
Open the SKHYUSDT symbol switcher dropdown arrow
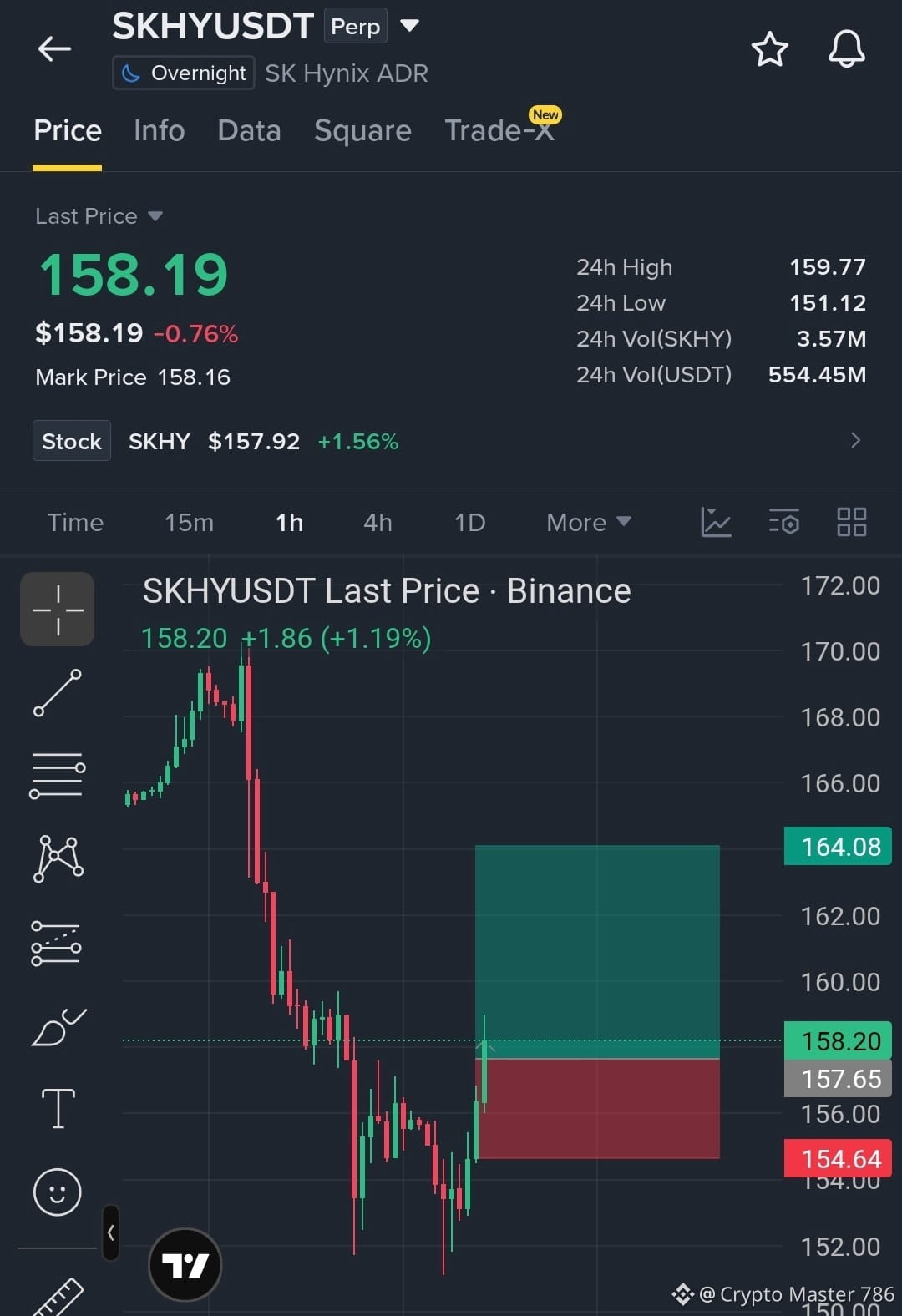(409, 26)
